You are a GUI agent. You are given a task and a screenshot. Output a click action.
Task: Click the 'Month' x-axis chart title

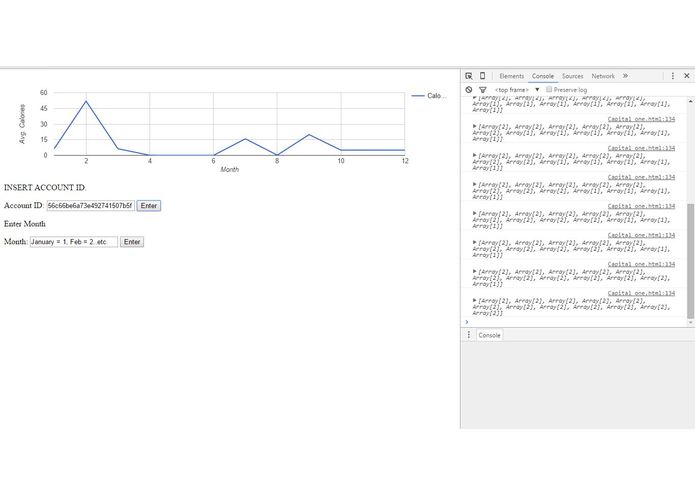(x=230, y=169)
